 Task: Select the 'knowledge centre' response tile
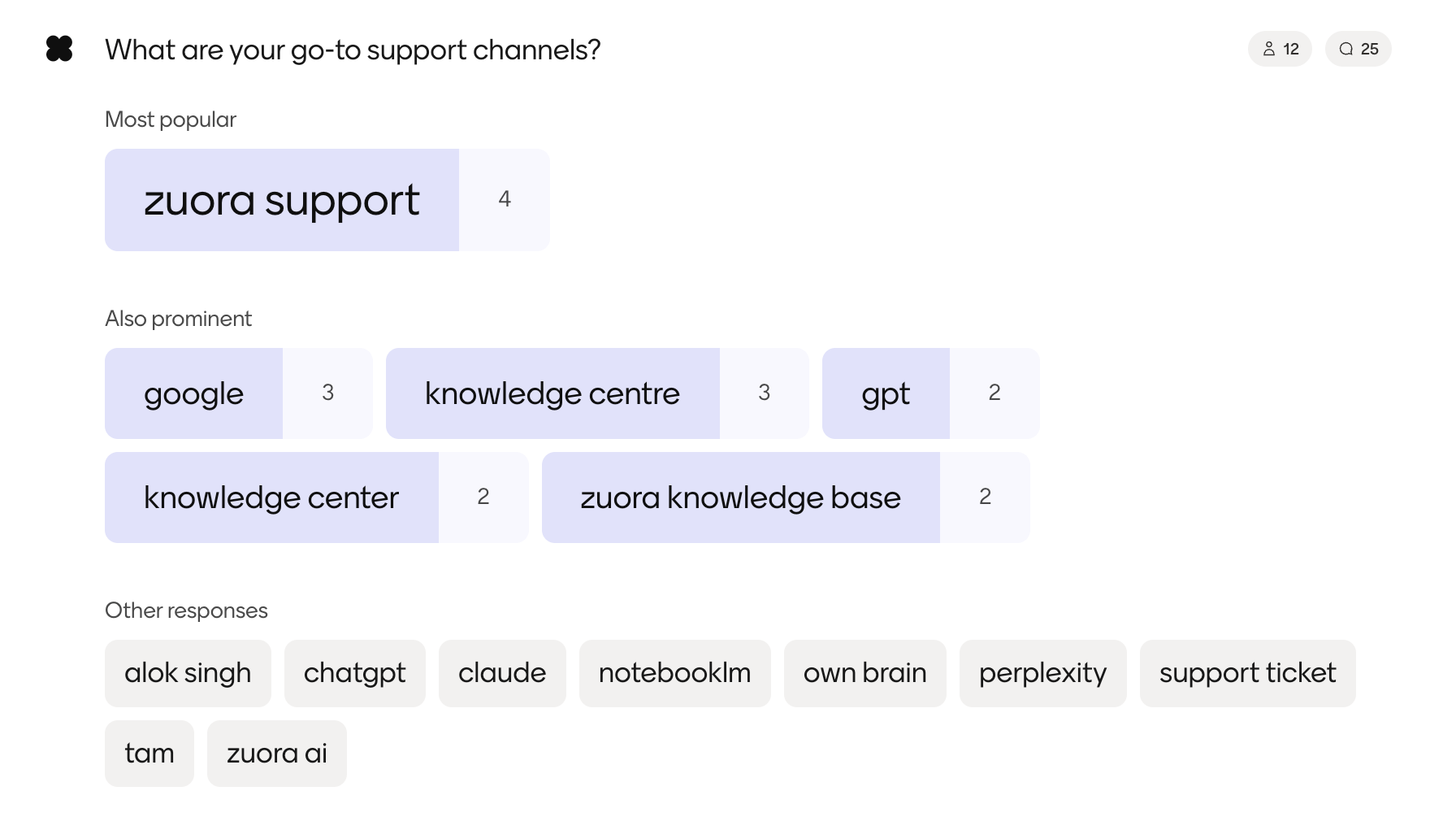click(x=552, y=393)
